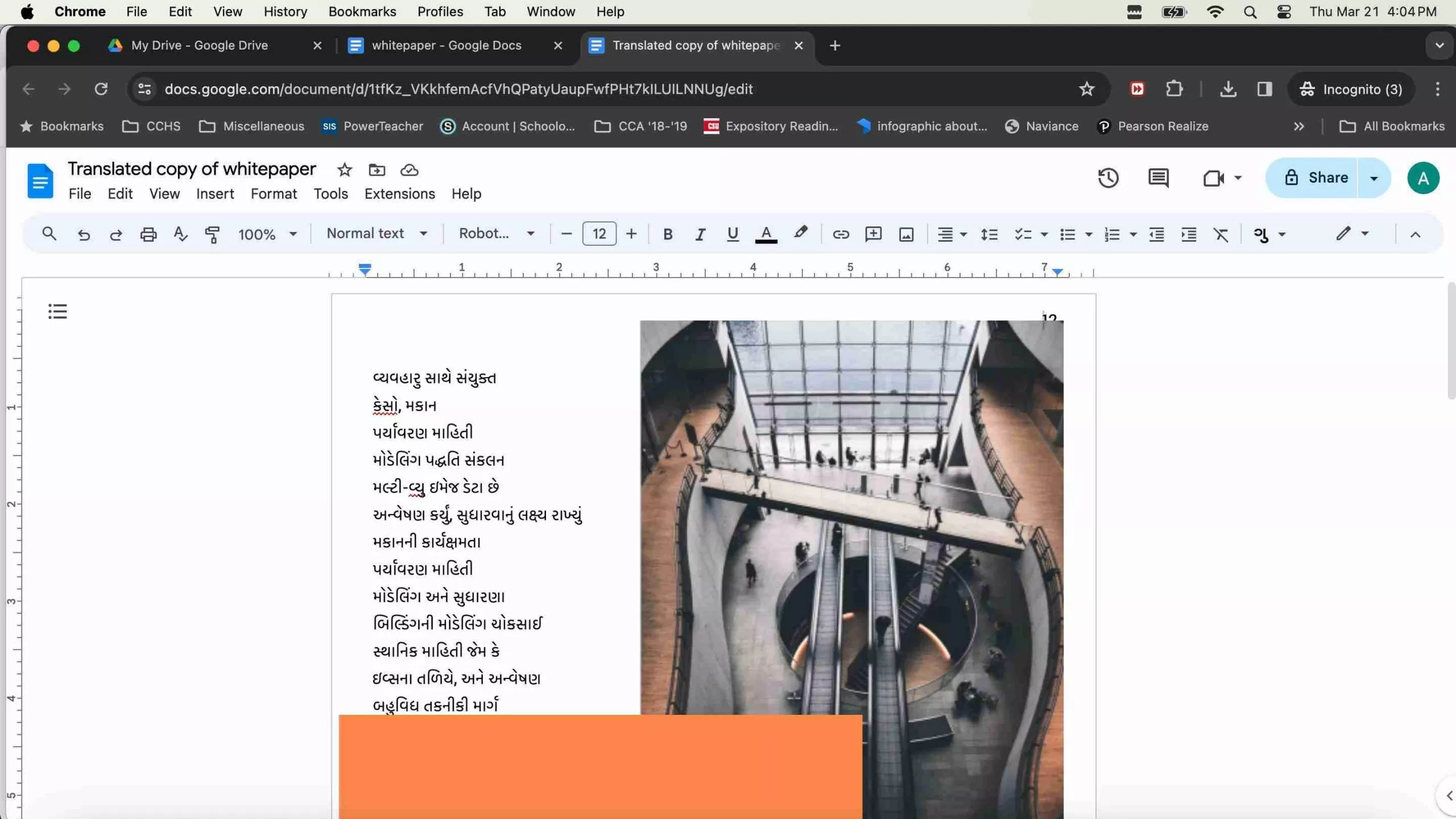This screenshot has width=1456, height=819.
Task: Show all comments icon
Action: point(1157,178)
